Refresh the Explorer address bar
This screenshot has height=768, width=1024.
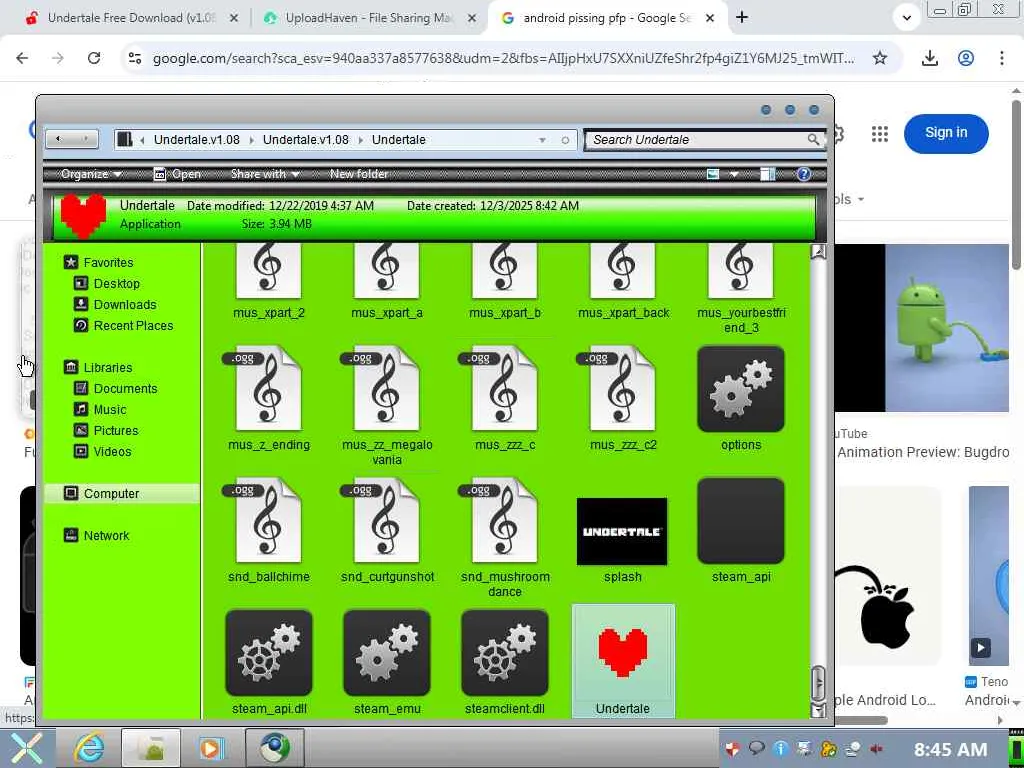click(x=566, y=140)
